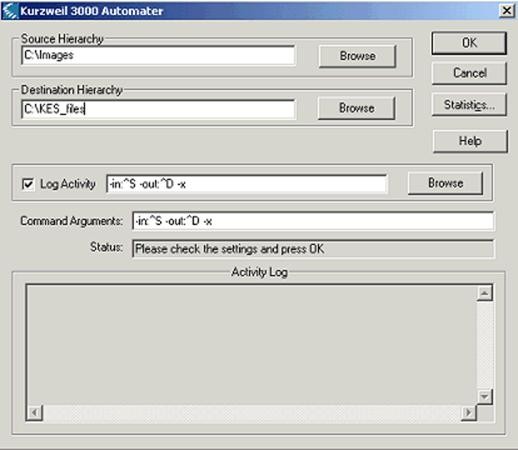Click the Source Hierarchy path field
Viewport: 518px width, 450px height.
point(158,55)
